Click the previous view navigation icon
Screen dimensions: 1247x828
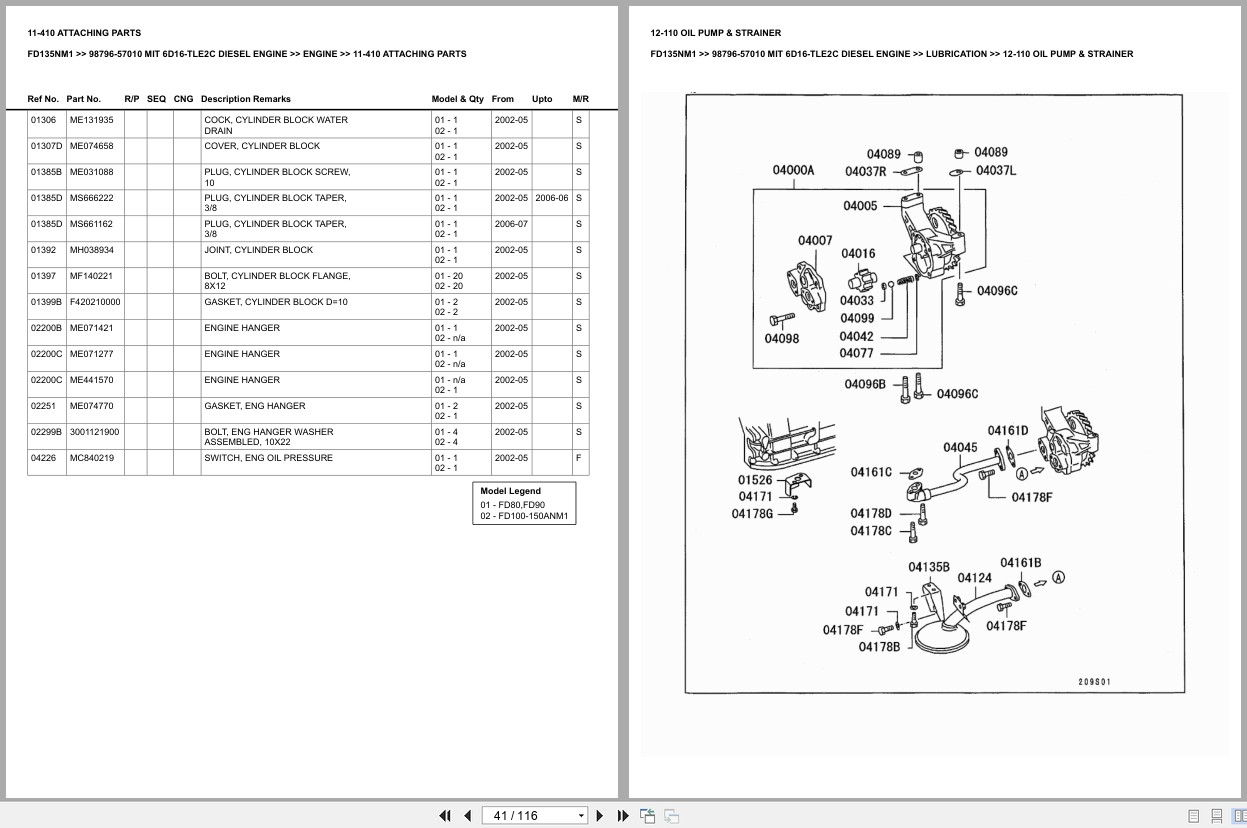[x=647, y=816]
